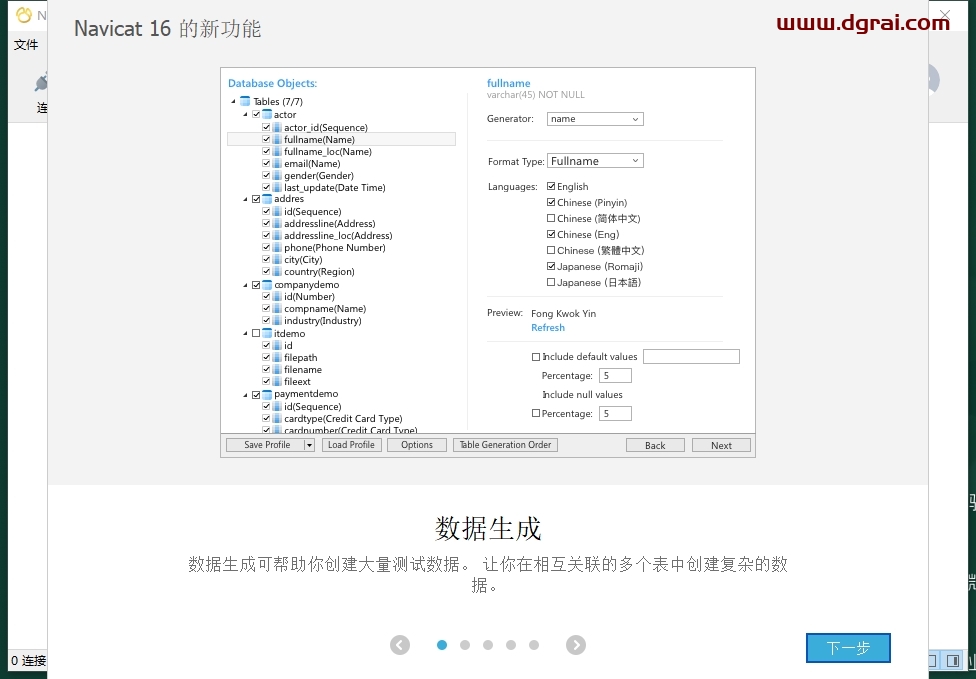
Task: Collapse the Tables (7/7) tree node
Action: [x=233, y=101]
